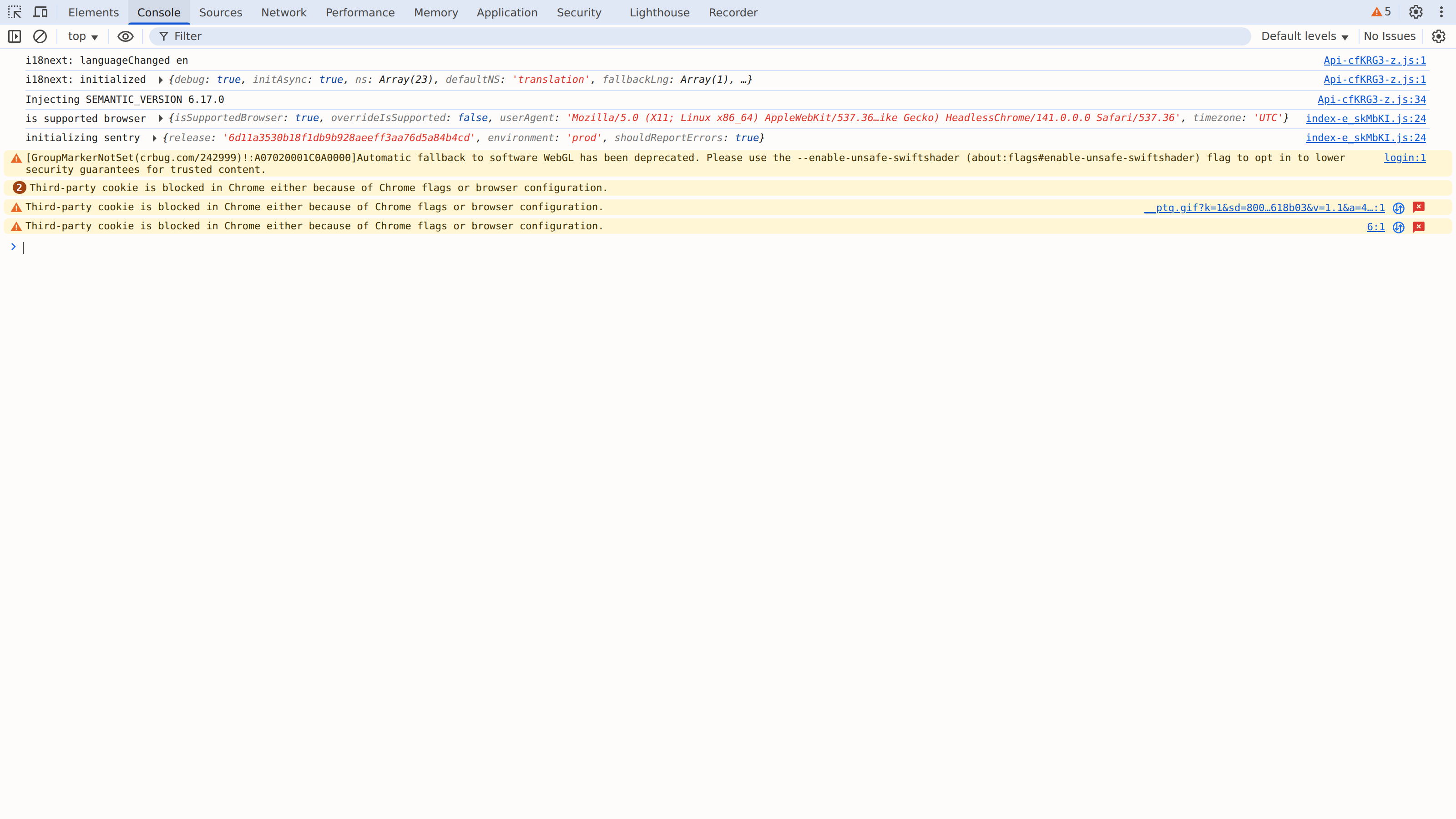
Task: Click the warning triangle on the 6:1 cookie row
Action: coord(16,227)
